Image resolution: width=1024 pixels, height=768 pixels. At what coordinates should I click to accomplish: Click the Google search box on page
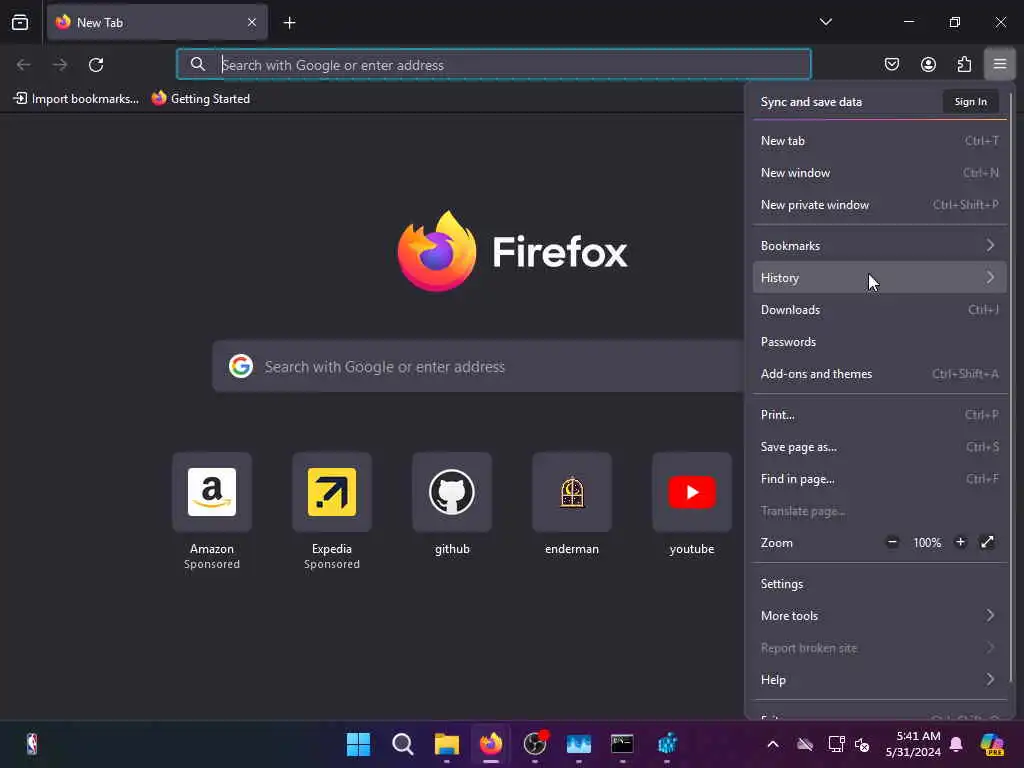(478, 366)
